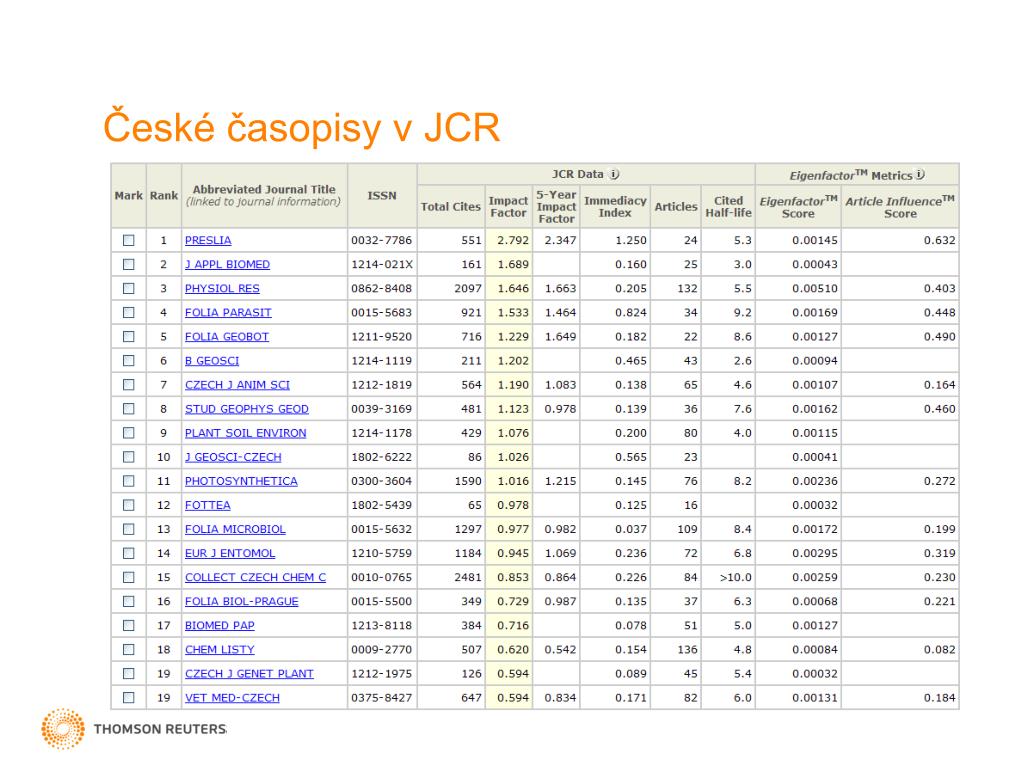Click total cites value 2481
The image size is (1024, 768).
[x=468, y=577]
